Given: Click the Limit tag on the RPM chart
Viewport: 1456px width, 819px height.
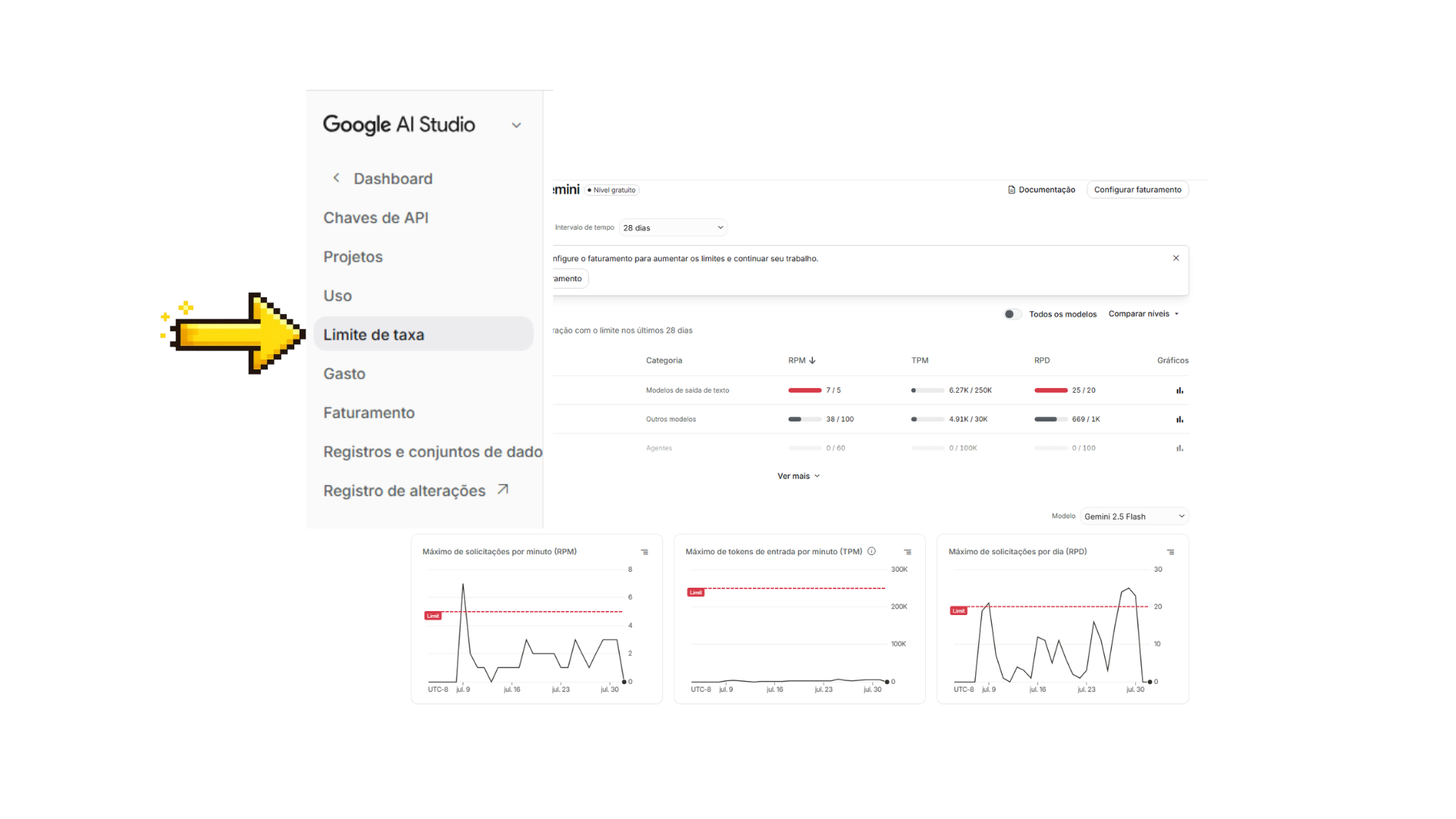Looking at the screenshot, I should click(x=432, y=616).
